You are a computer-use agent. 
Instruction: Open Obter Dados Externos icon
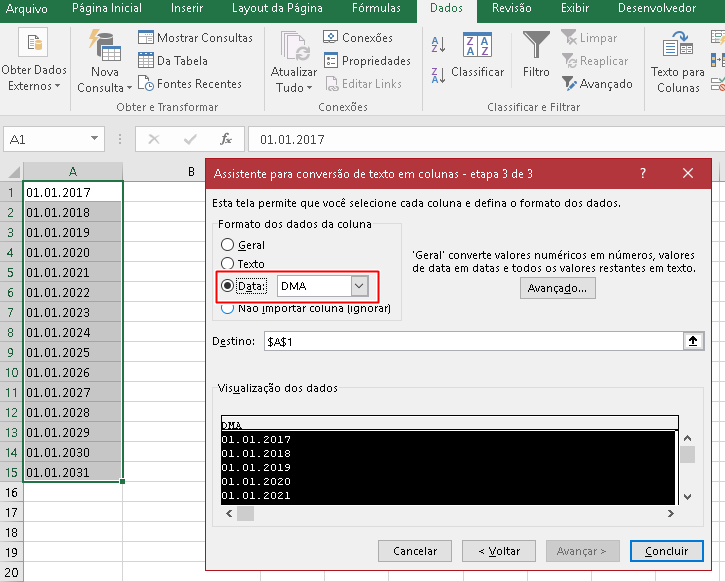(x=33, y=43)
